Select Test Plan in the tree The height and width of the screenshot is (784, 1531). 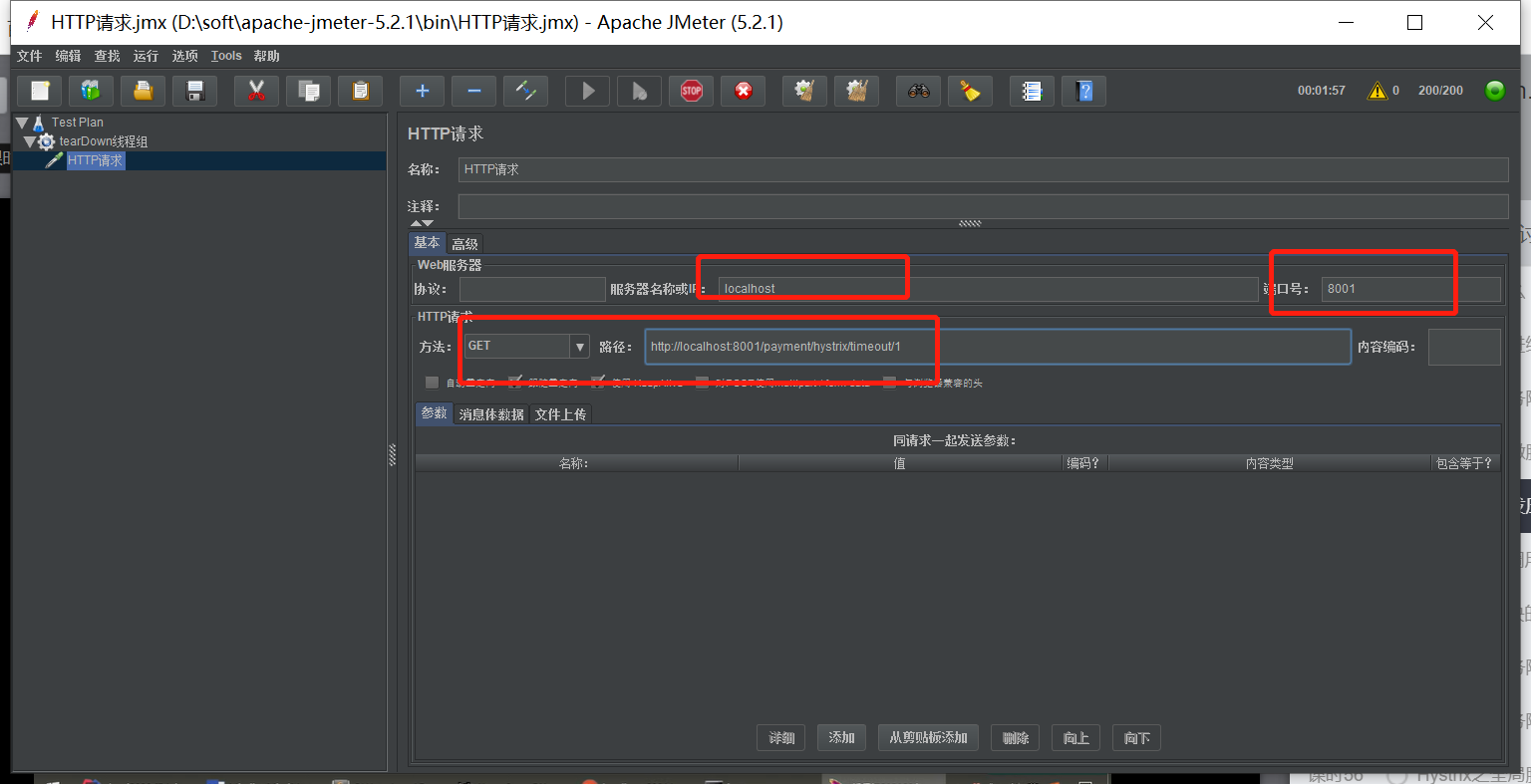[78, 123]
